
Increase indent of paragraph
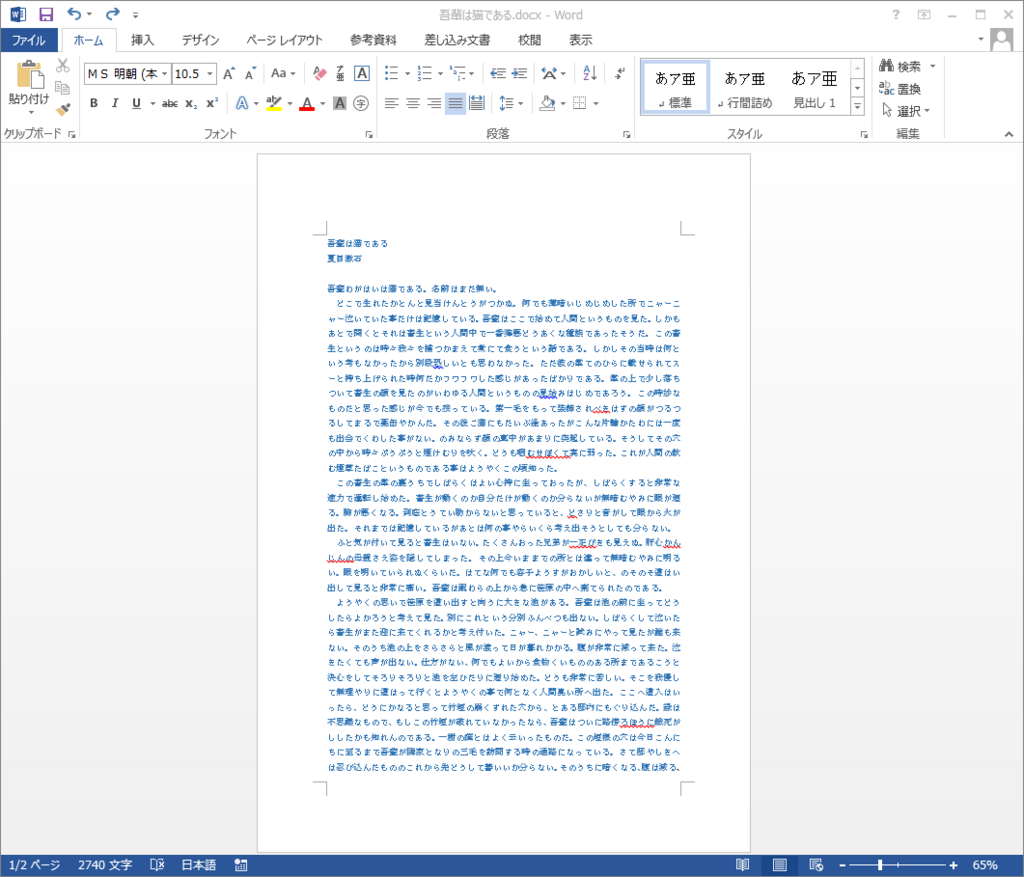(520, 73)
